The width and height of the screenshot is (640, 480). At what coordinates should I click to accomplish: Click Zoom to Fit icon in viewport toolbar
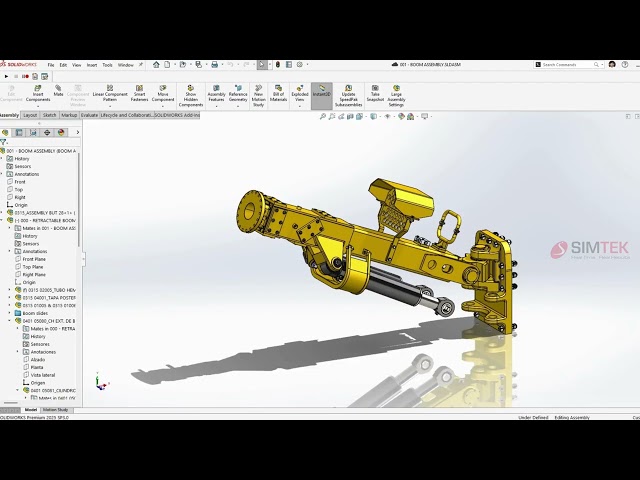point(322,116)
